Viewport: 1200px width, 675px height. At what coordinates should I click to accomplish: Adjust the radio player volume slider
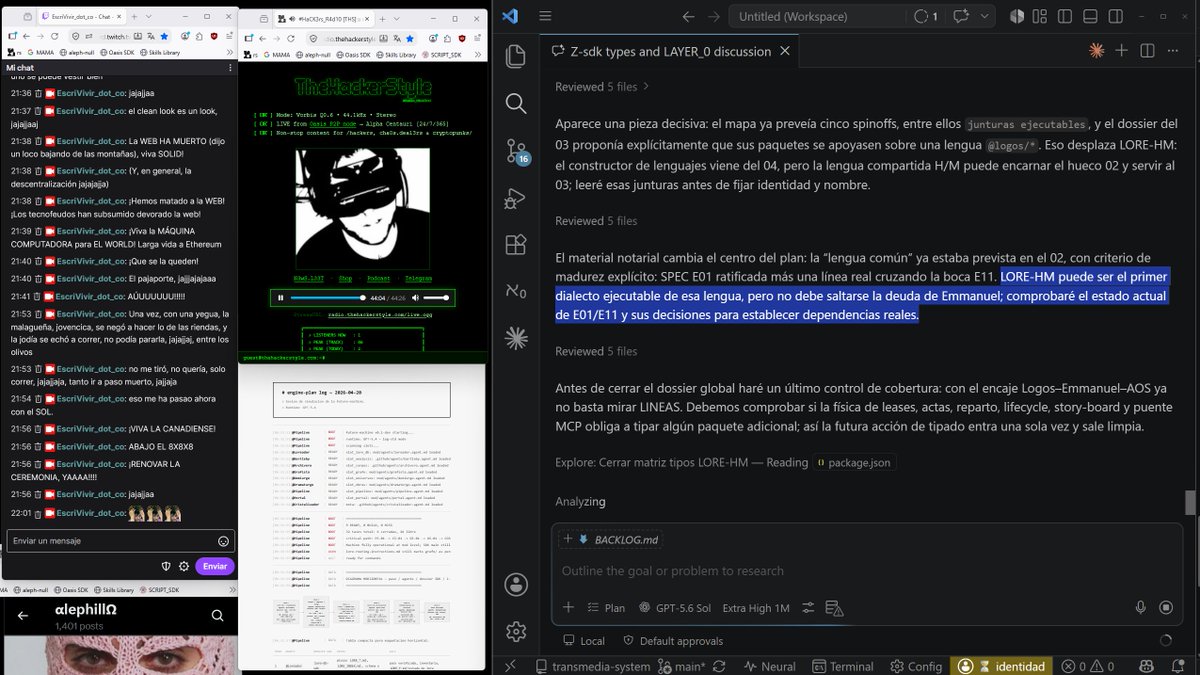pos(437,297)
